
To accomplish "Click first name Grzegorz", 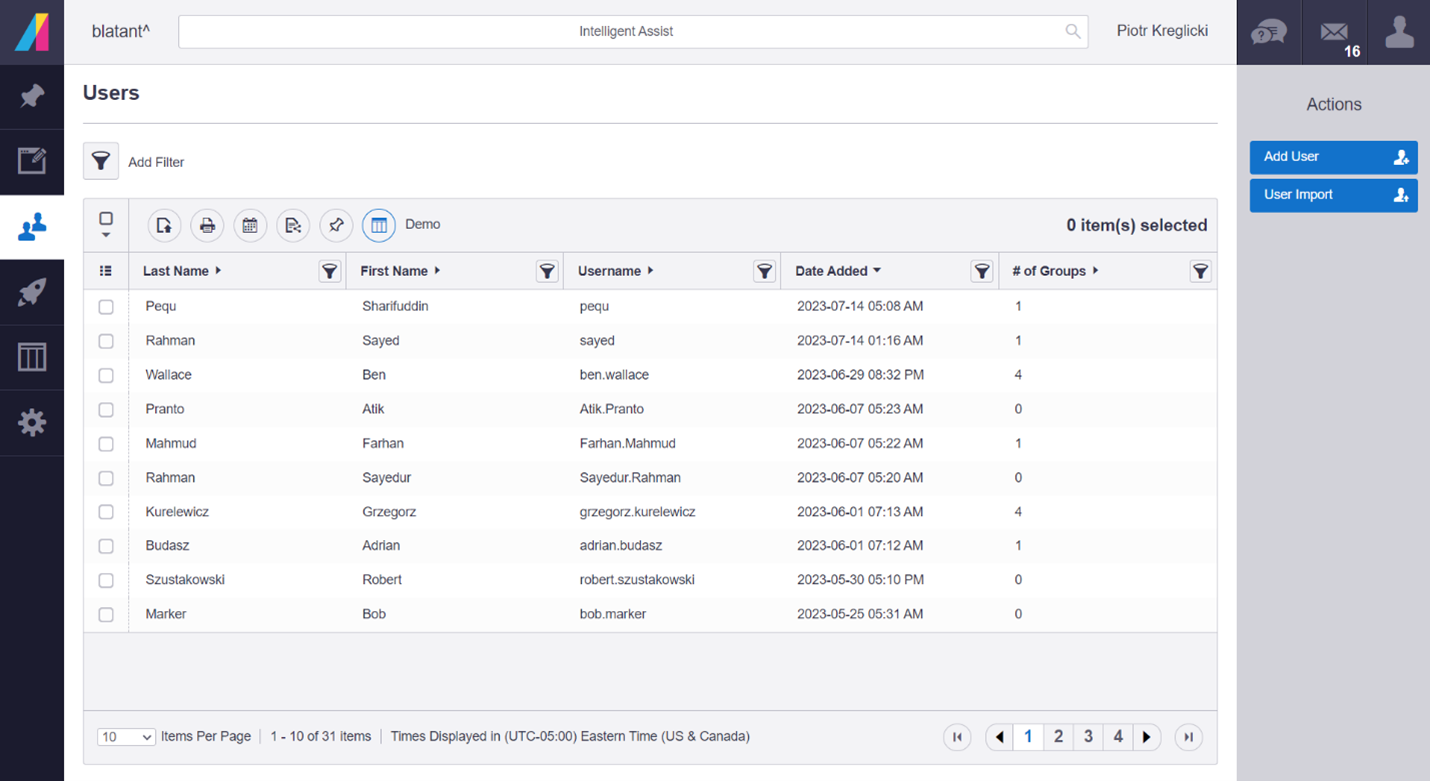I will tap(389, 512).
